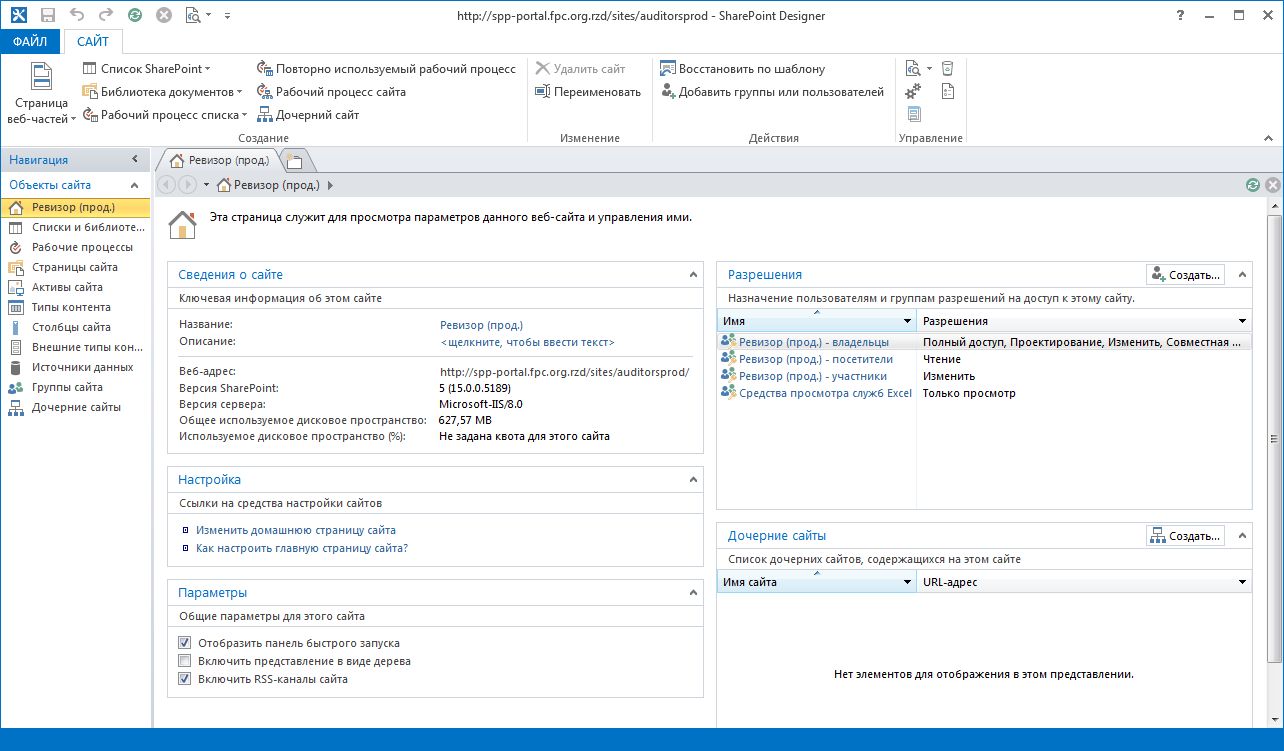The image size is (1284, 751).
Task: Click Создать button in Дочерние сайты panel
Action: point(1186,536)
